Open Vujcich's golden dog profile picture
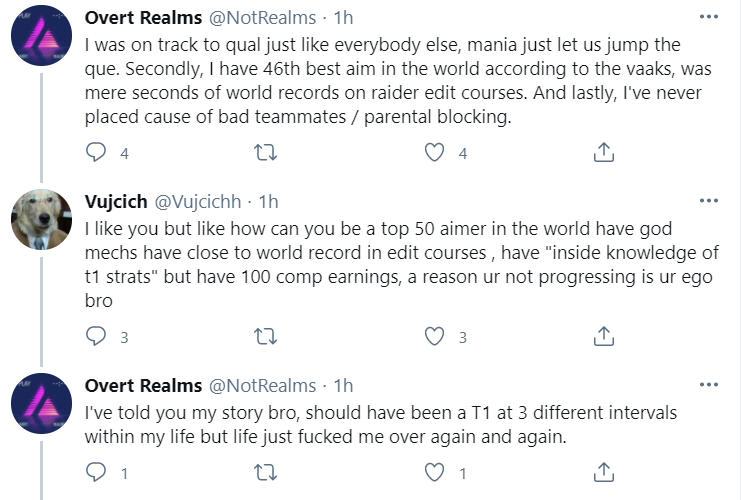 [x=39, y=220]
